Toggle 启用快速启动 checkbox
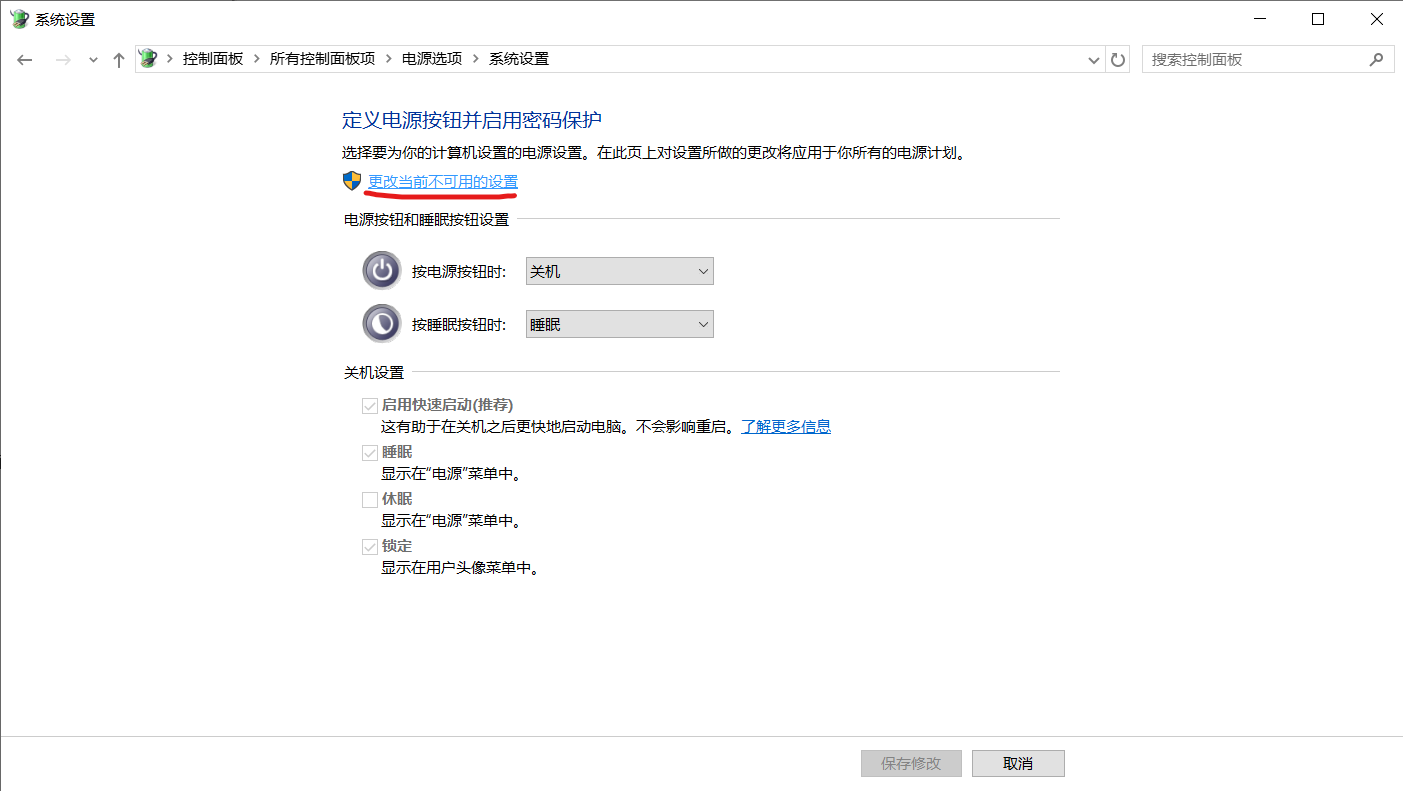This screenshot has width=1403, height=791. tap(370, 405)
